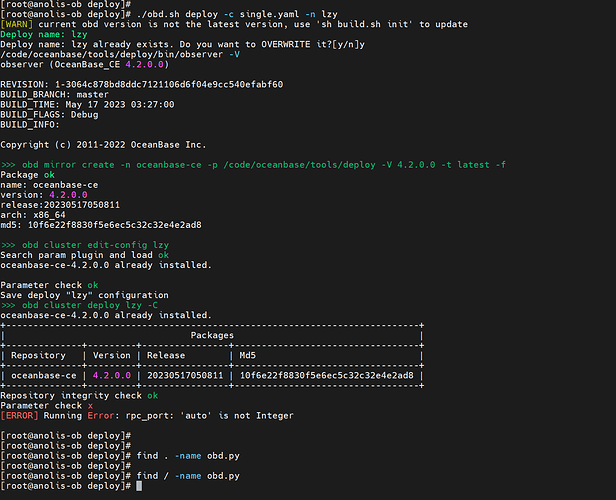Click the 'find / -name obd.py' command

pos(188,476)
